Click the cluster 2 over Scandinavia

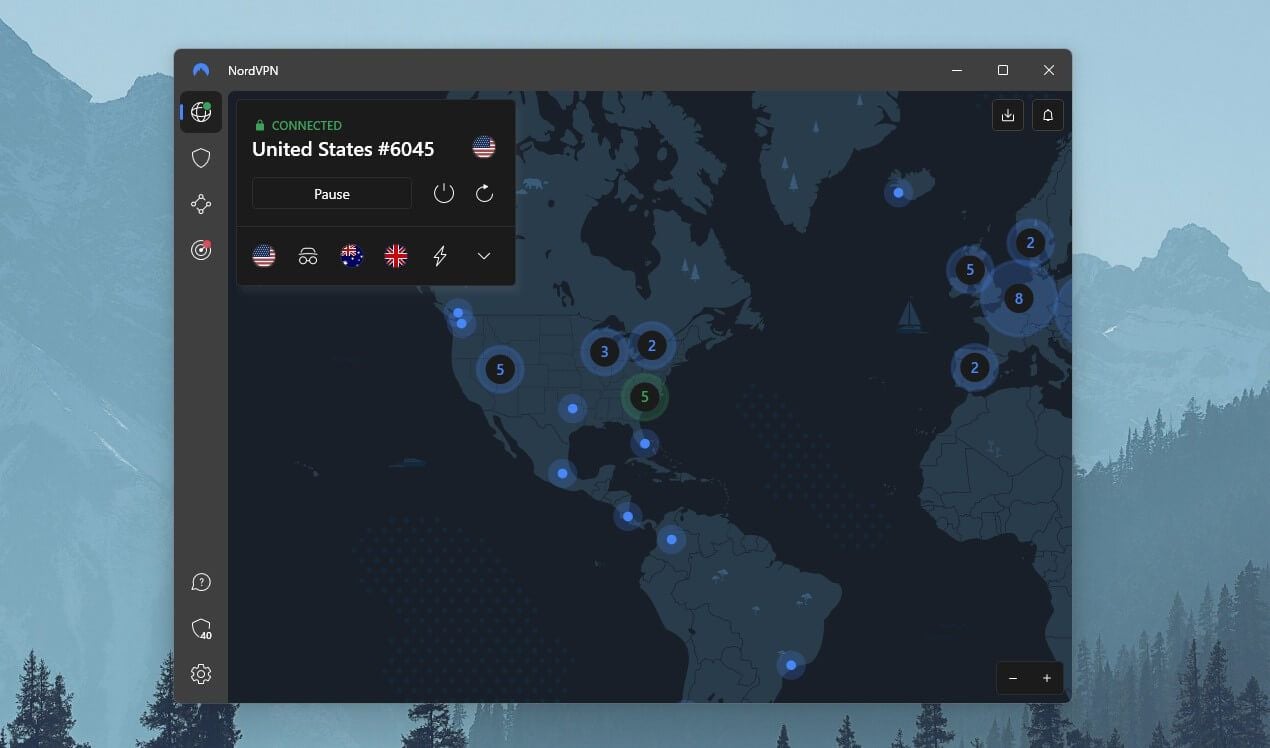1030,243
